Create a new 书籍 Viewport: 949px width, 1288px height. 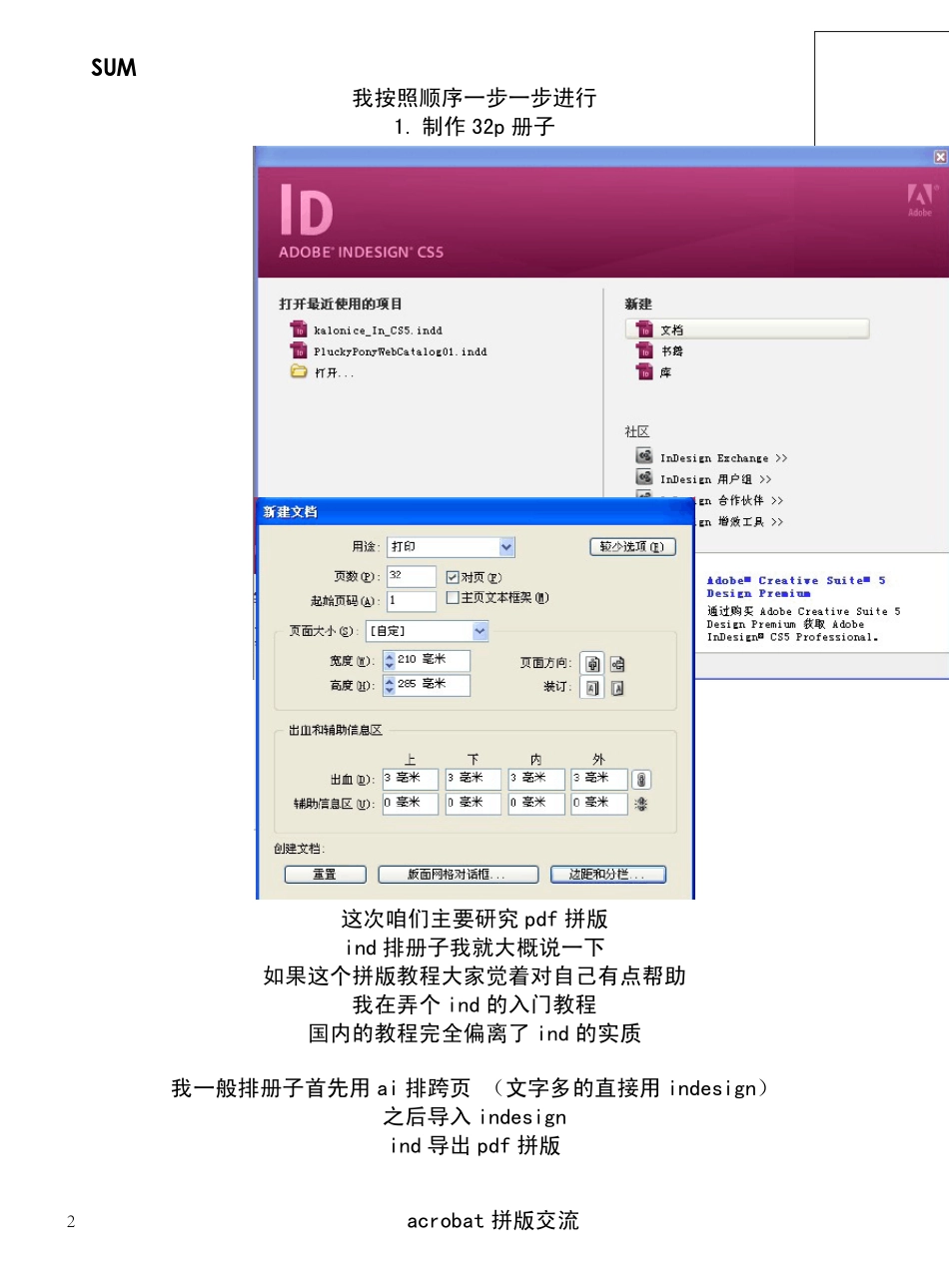tap(671, 351)
